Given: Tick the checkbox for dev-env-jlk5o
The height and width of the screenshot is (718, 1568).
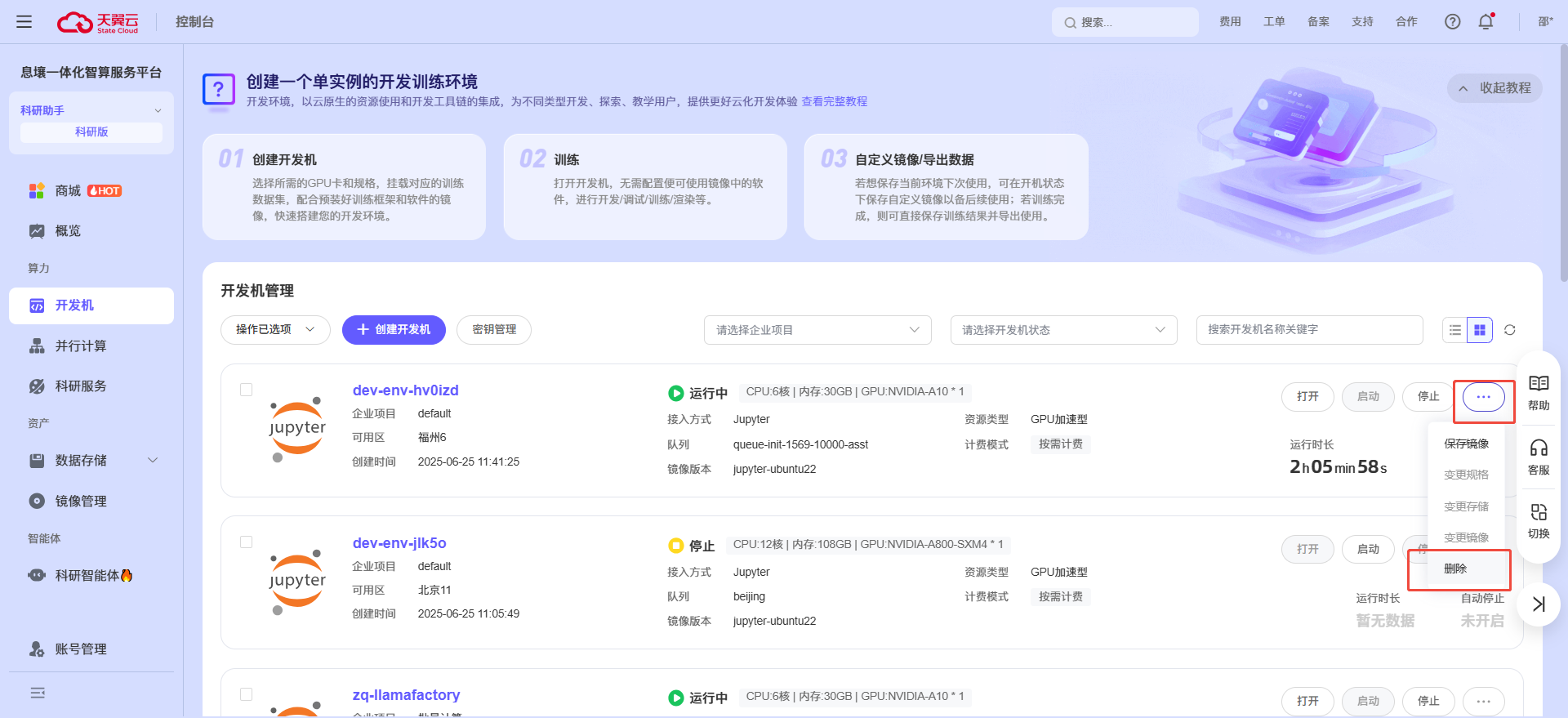Looking at the screenshot, I should [x=246, y=542].
